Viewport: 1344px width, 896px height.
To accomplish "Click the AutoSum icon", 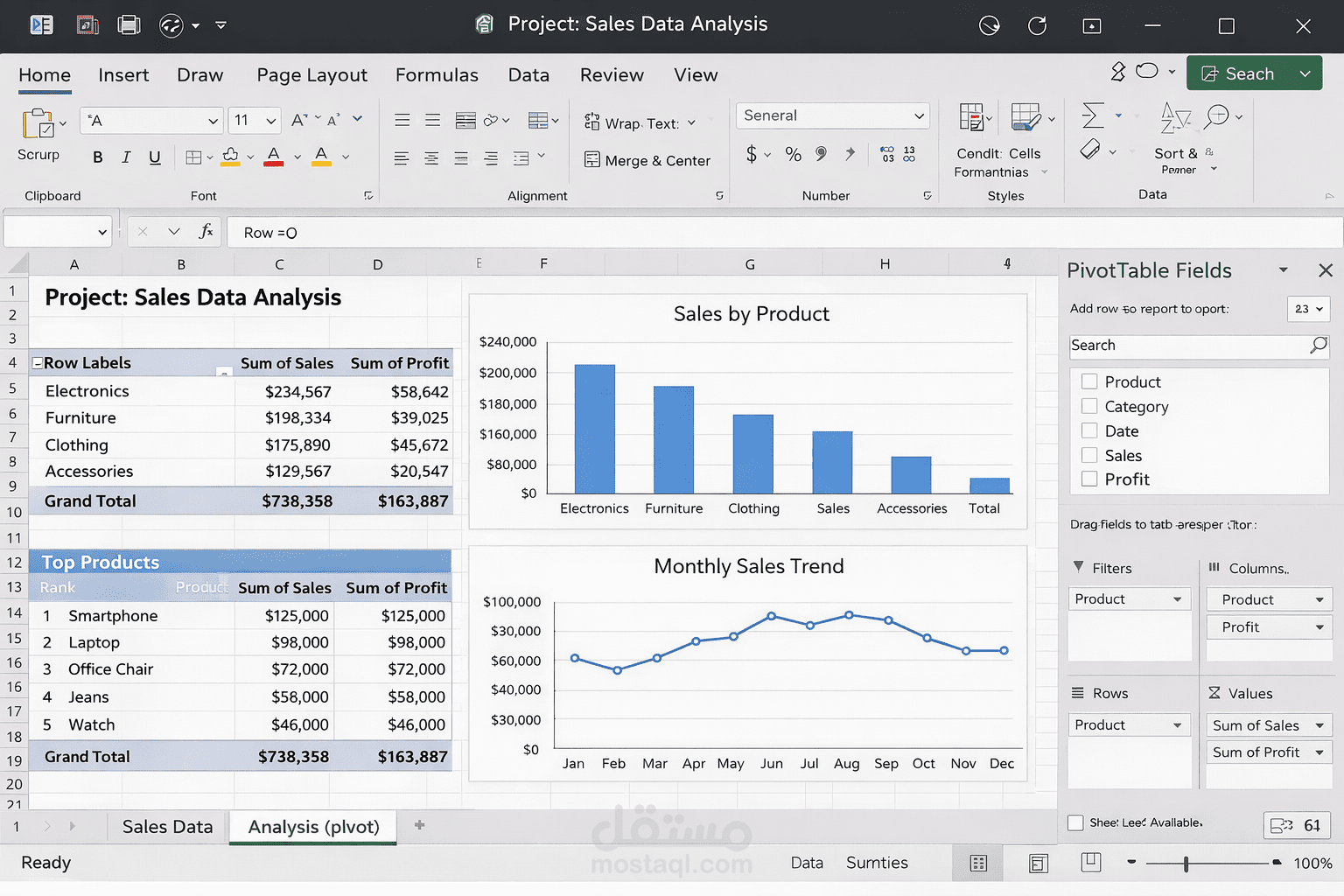I will pos(1090,115).
